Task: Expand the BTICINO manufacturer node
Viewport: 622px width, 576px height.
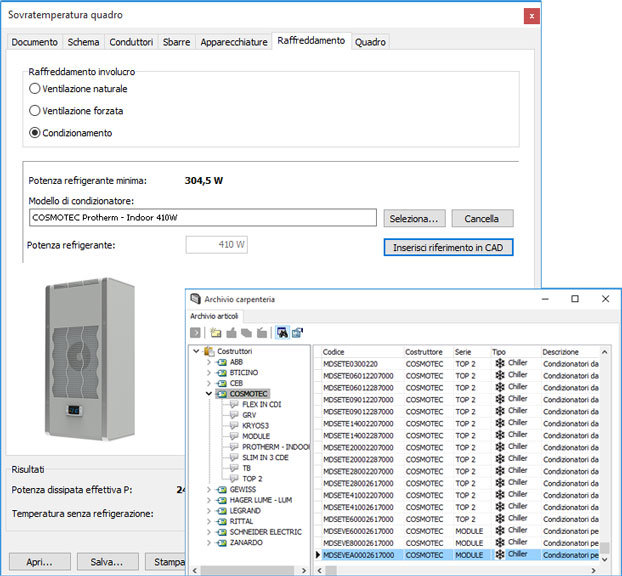Action: [x=209, y=372]
